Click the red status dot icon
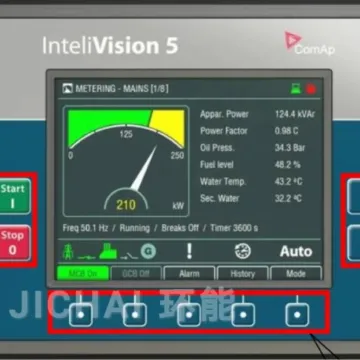360x360 pixels. coord(311,89)
